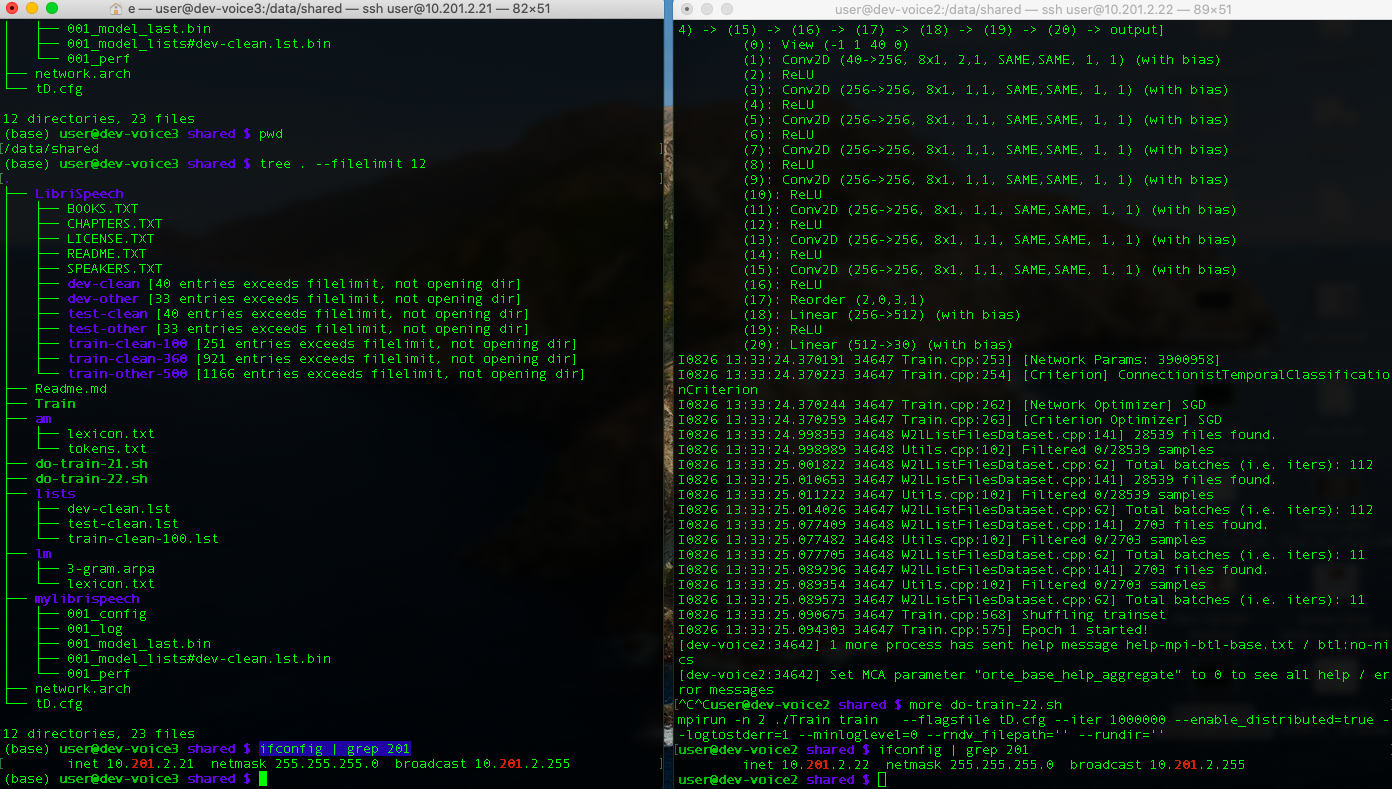This screenshot has height=789, width=1392.
Task: Click the cursor block in left terminal prompt
Action: tap(263, 779)
